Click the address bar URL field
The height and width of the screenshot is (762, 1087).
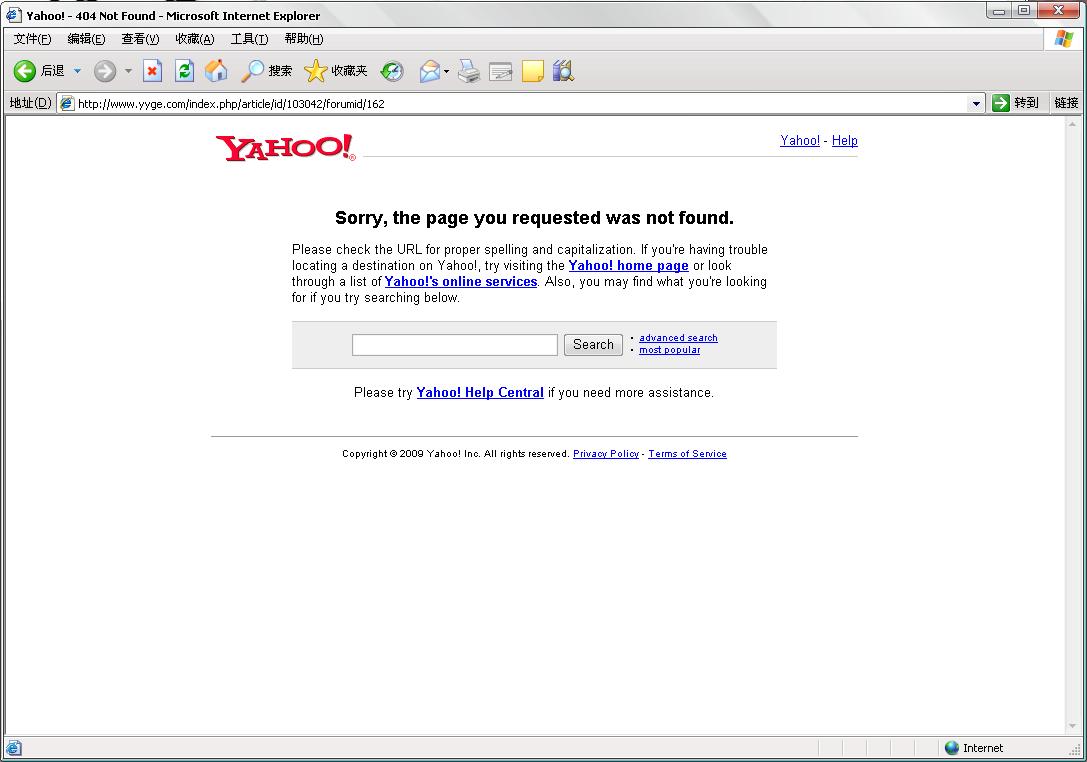click(x=521, y=103)
